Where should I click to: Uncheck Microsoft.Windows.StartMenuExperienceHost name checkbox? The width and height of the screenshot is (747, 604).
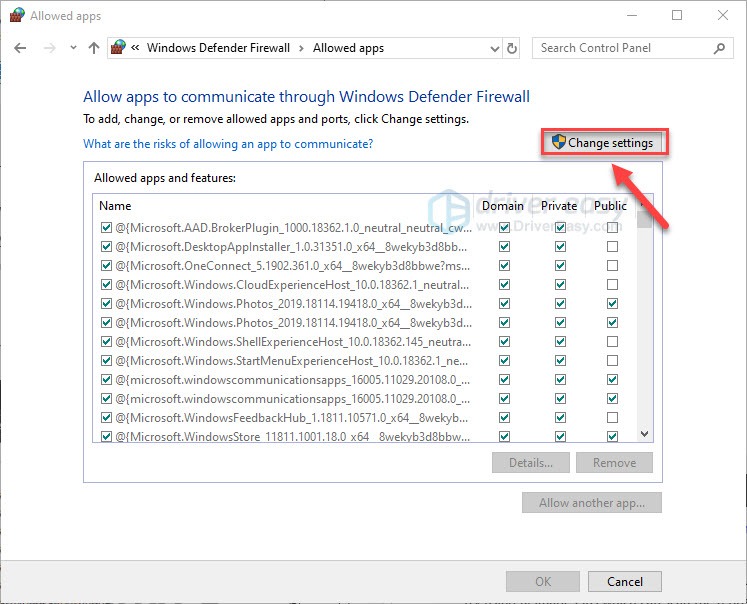point(106,361)
